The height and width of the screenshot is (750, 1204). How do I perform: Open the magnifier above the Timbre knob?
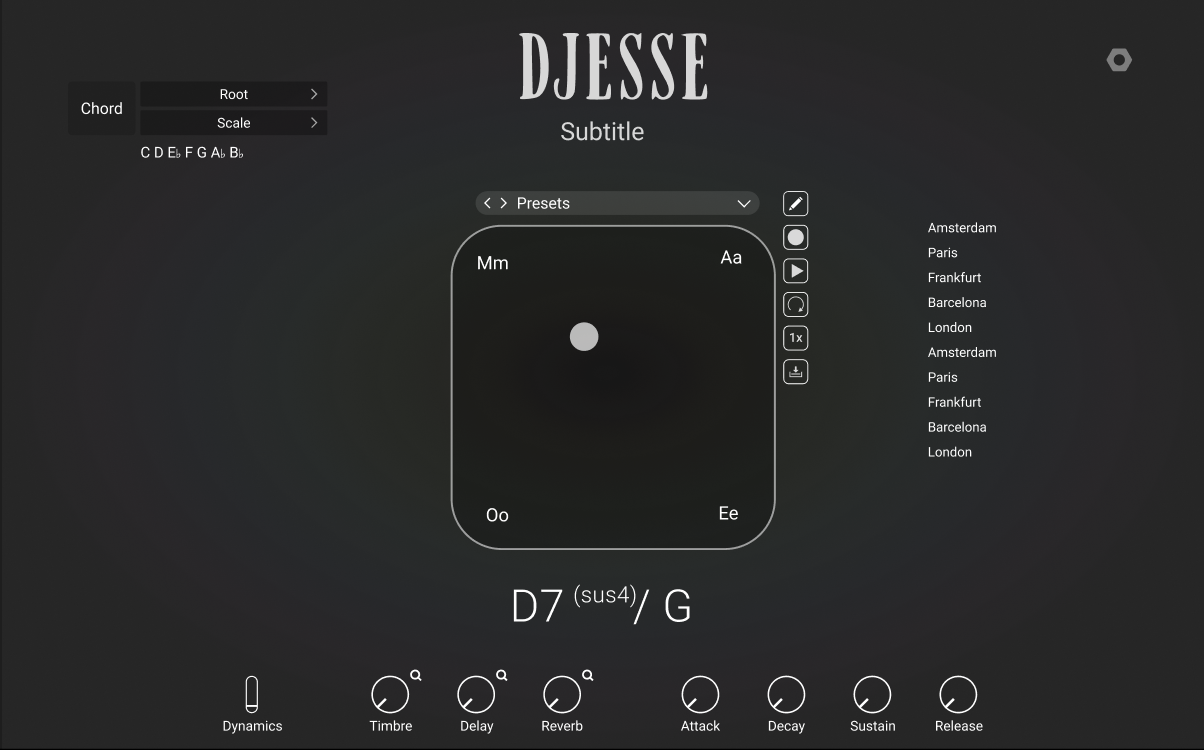(415, 675)
